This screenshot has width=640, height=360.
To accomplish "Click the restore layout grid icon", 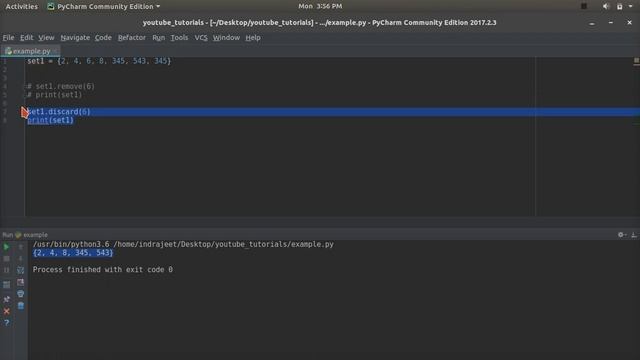I will click(x=6, y=284).
